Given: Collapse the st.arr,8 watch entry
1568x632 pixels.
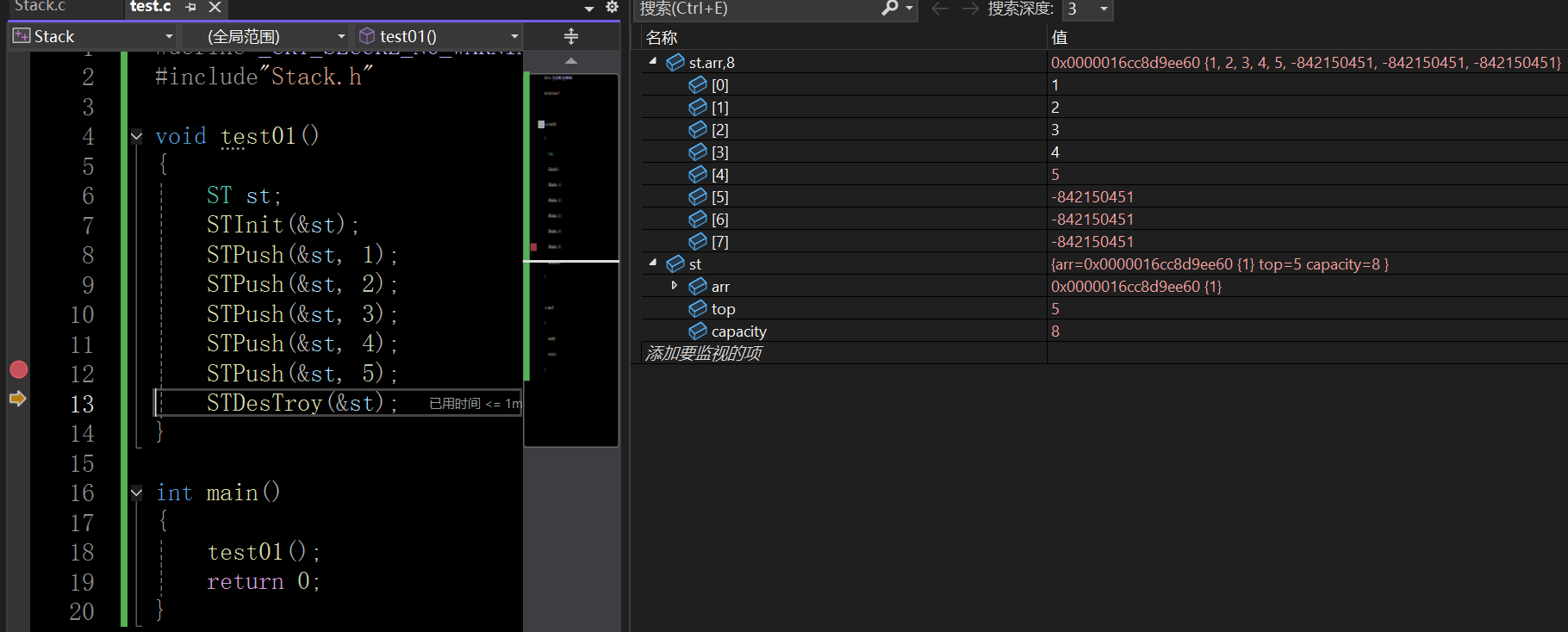Looking at the screenshot, I should [x=653, y=61].
